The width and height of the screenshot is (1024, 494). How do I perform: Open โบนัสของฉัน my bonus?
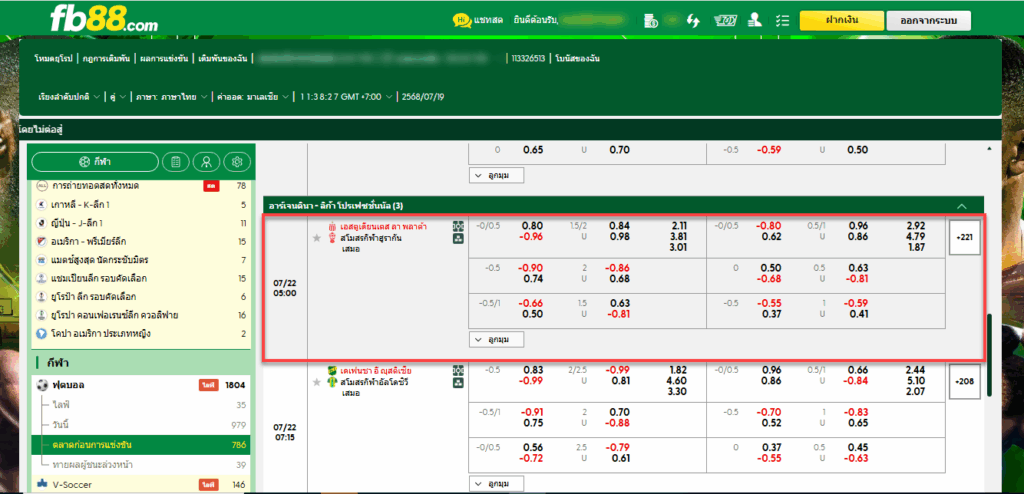[x=578, y=58]
